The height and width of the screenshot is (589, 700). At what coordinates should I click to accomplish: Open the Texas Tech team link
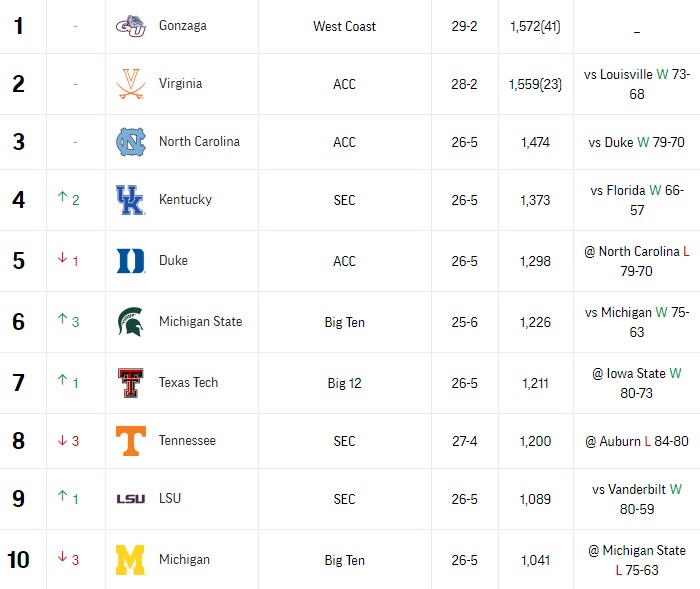(188, 383)
